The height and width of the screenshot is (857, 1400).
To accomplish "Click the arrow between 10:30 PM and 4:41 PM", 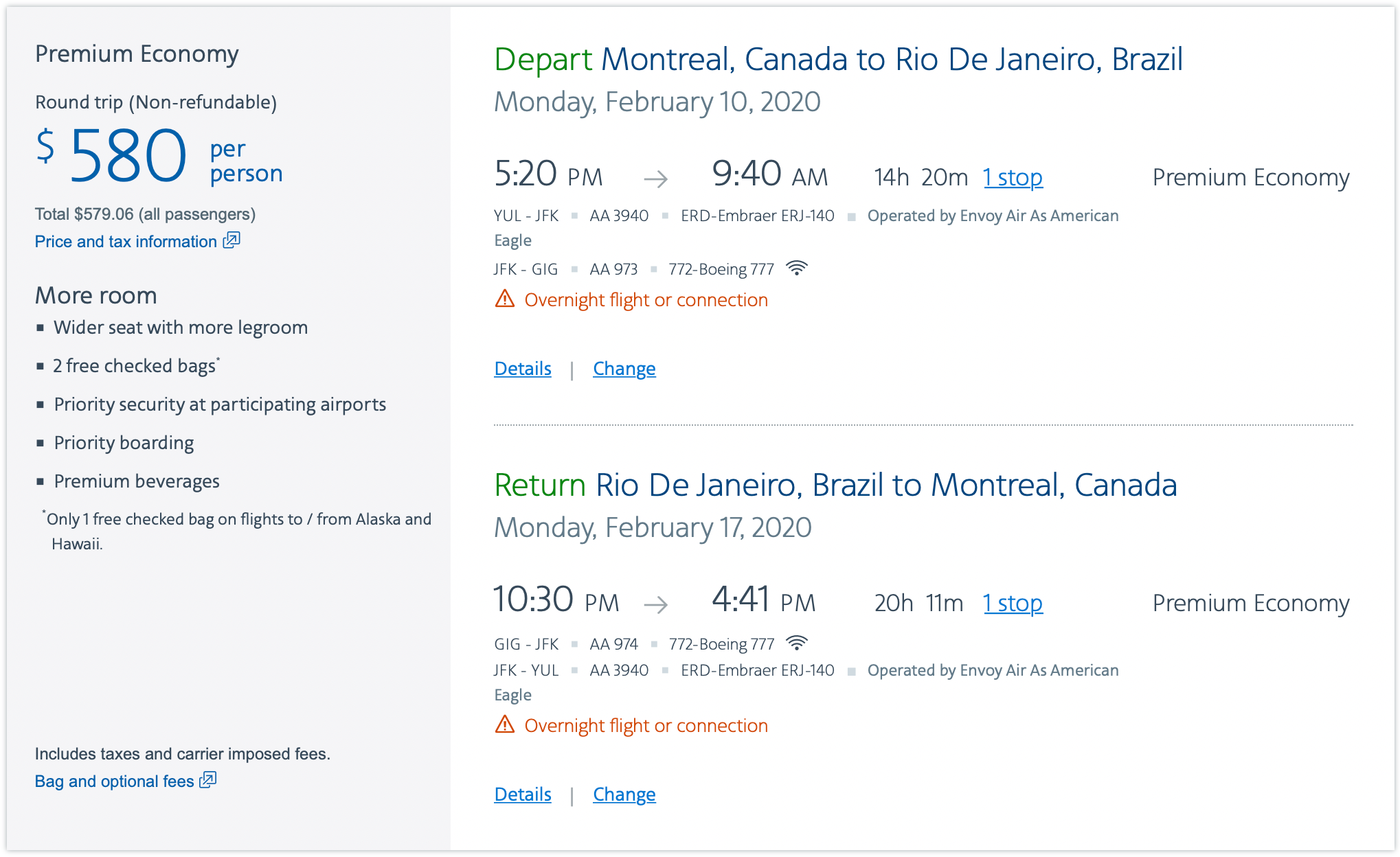I will (x=656, y=605).
